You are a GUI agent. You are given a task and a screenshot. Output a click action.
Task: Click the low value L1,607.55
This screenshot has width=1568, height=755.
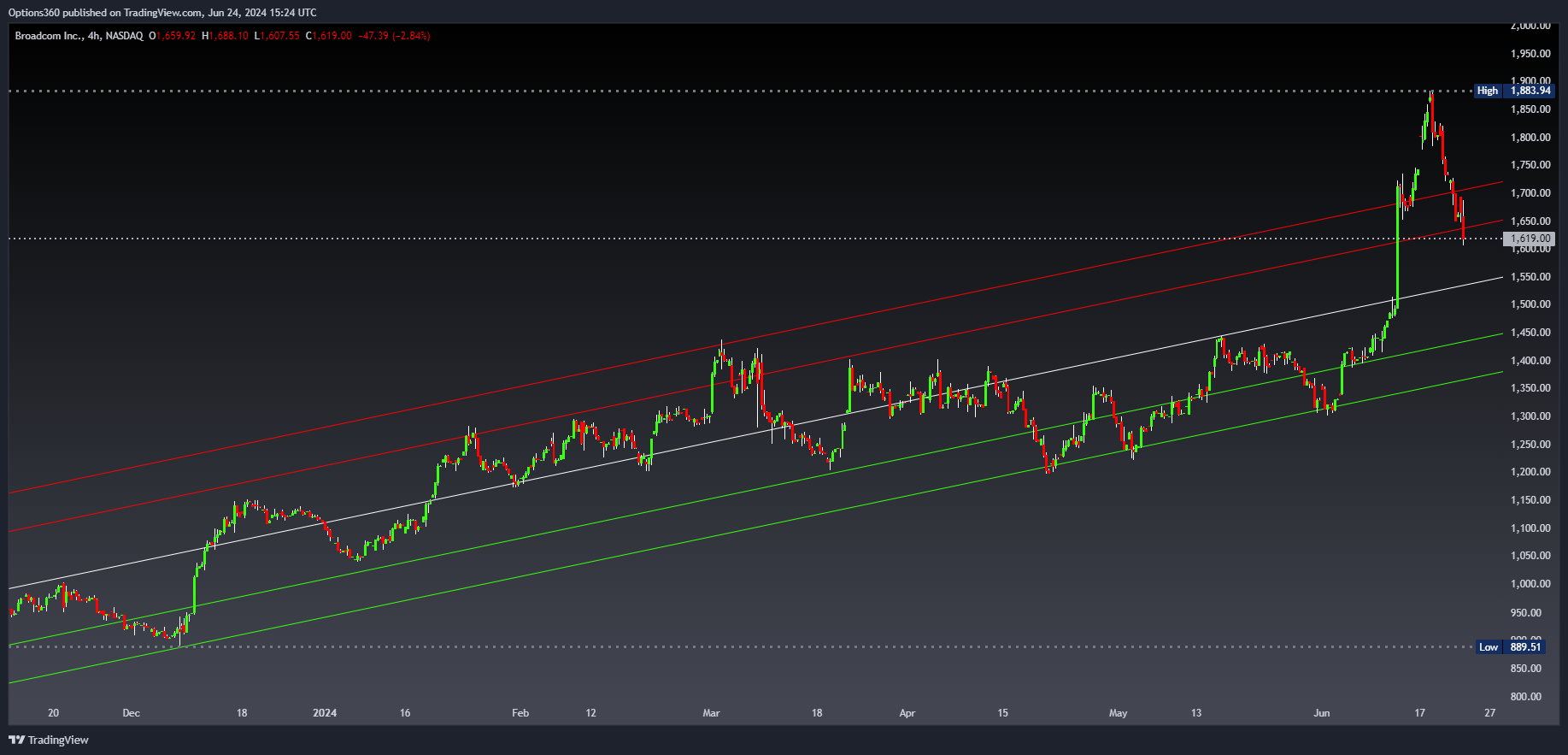pos(277,36)
